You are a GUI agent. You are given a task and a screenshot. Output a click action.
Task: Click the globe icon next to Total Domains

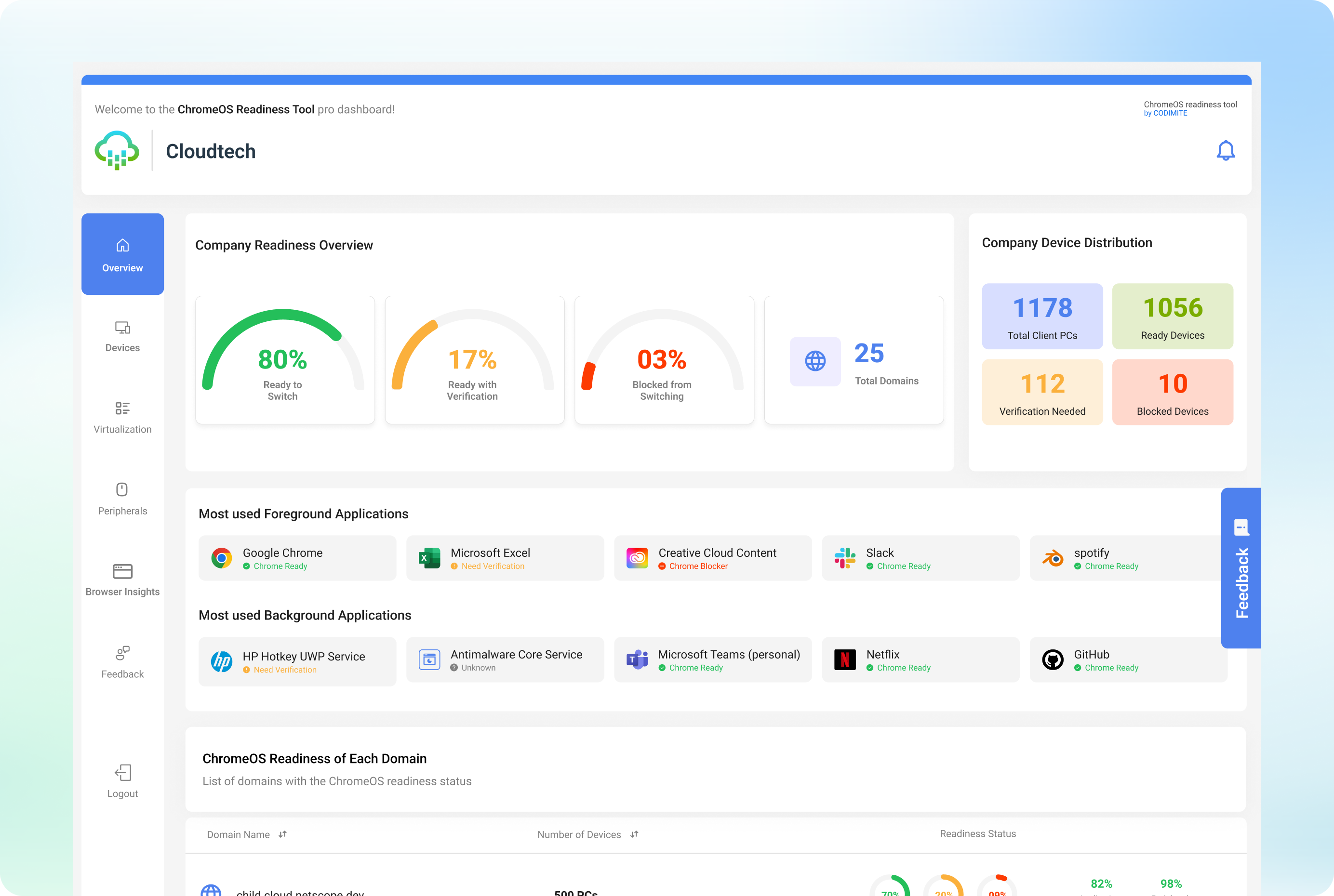tap(814, 361)
